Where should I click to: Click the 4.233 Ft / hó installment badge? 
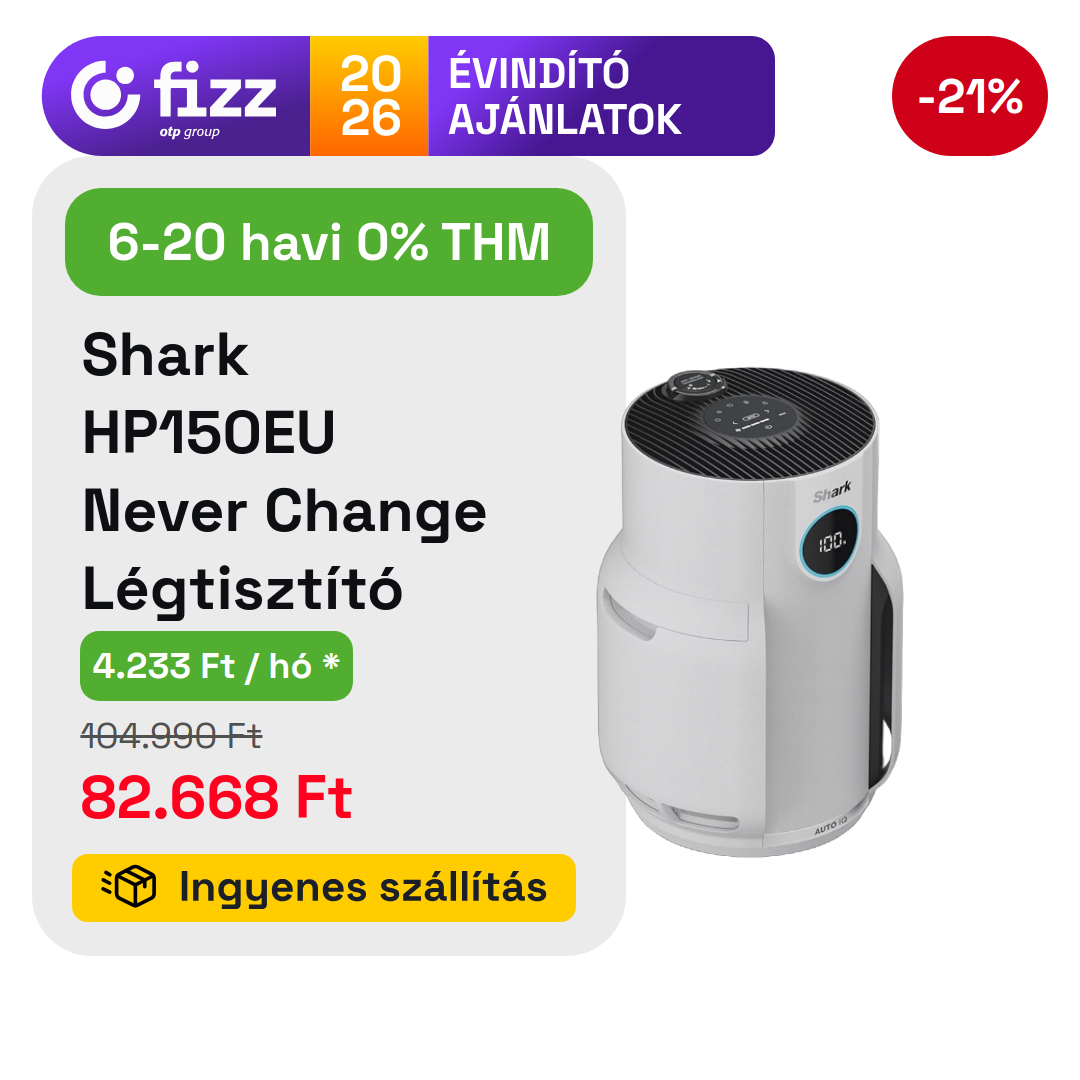[216, 666]
